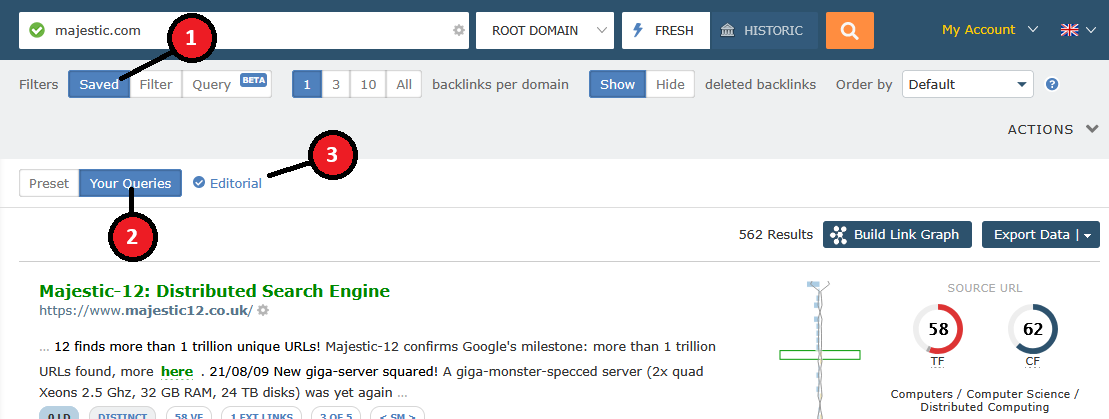
Task: Click the gear icon beside majestic12.co.uk URL
Action: (263, 311)
